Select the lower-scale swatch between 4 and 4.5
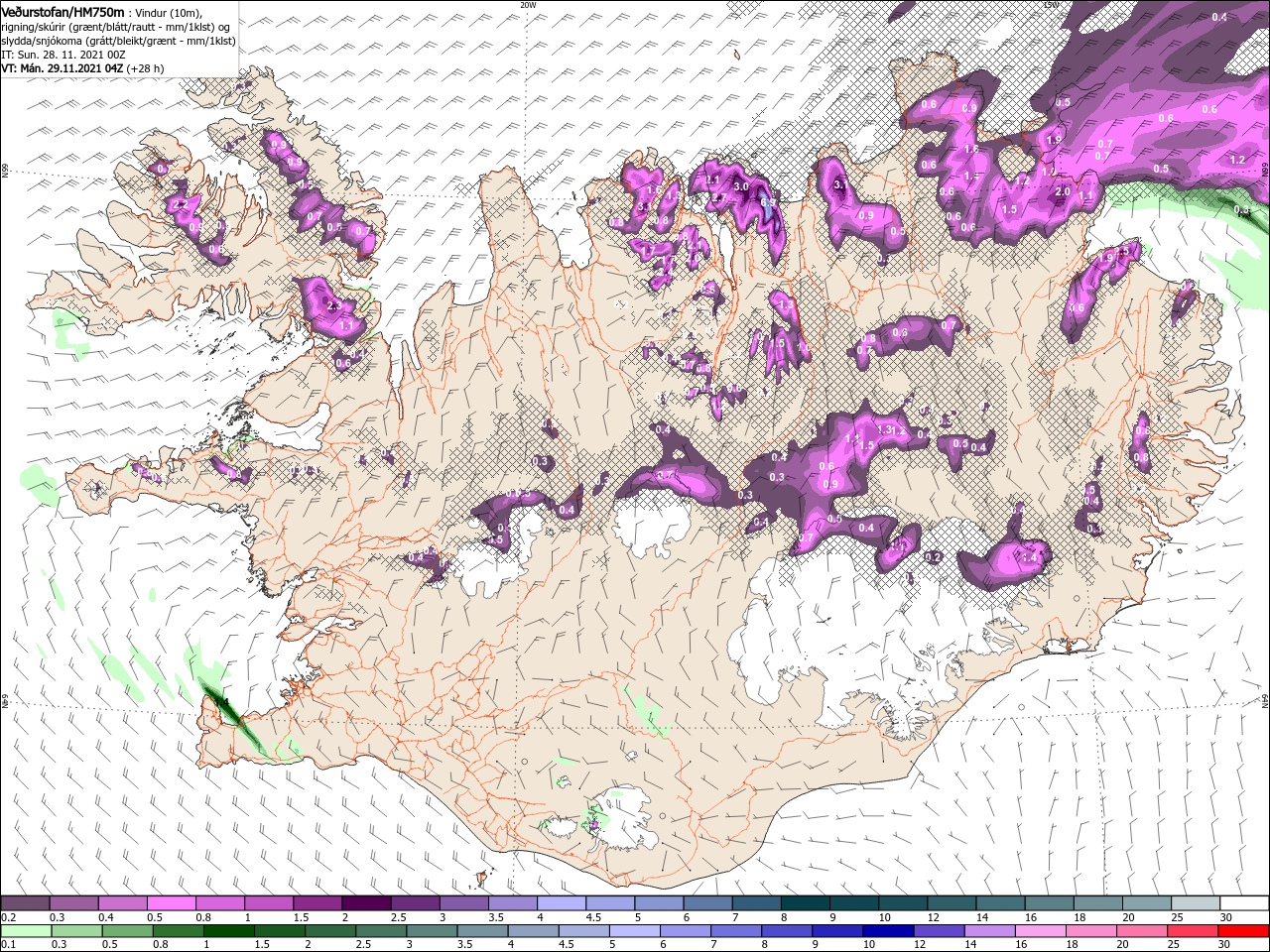Screen dimensions: 1270x952 coord(534,931)
